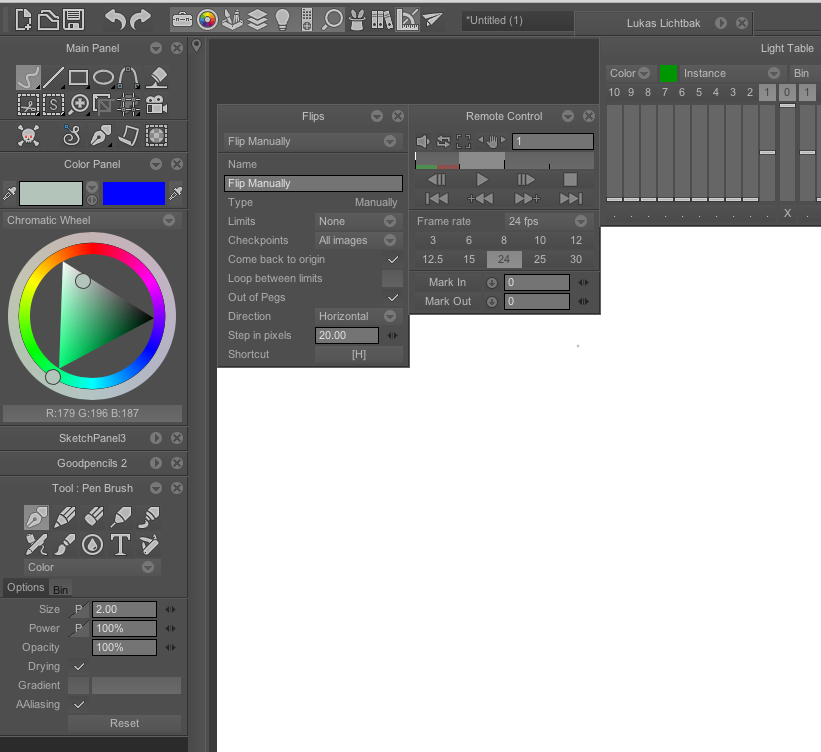Click the green Light Table color swatch
The image size is (821, 752).
(x=668, y=73)
